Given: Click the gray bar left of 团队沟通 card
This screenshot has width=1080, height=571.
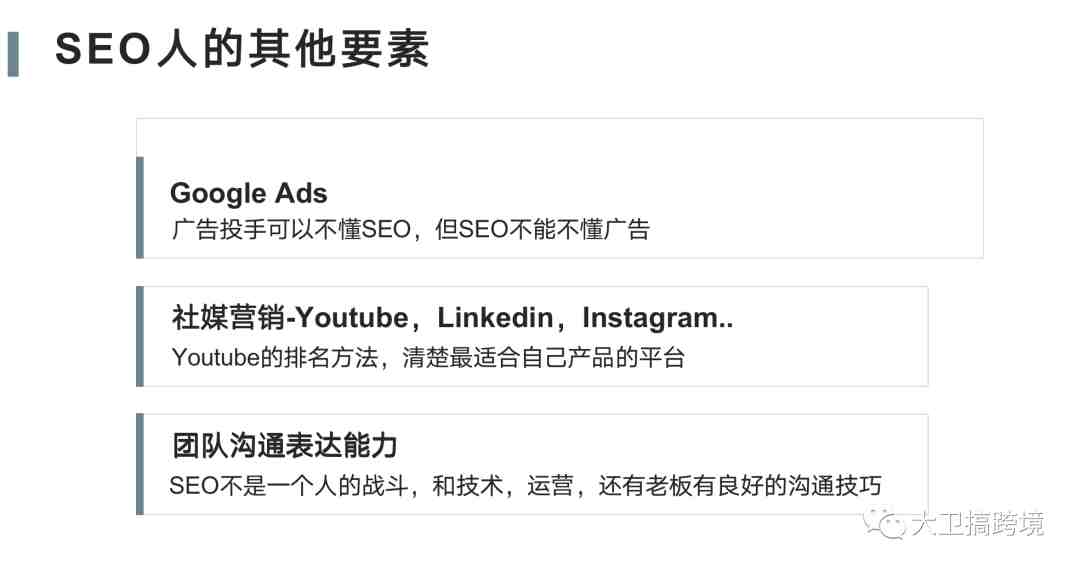Looking at the screenshot, I should (x=140, y=464).
